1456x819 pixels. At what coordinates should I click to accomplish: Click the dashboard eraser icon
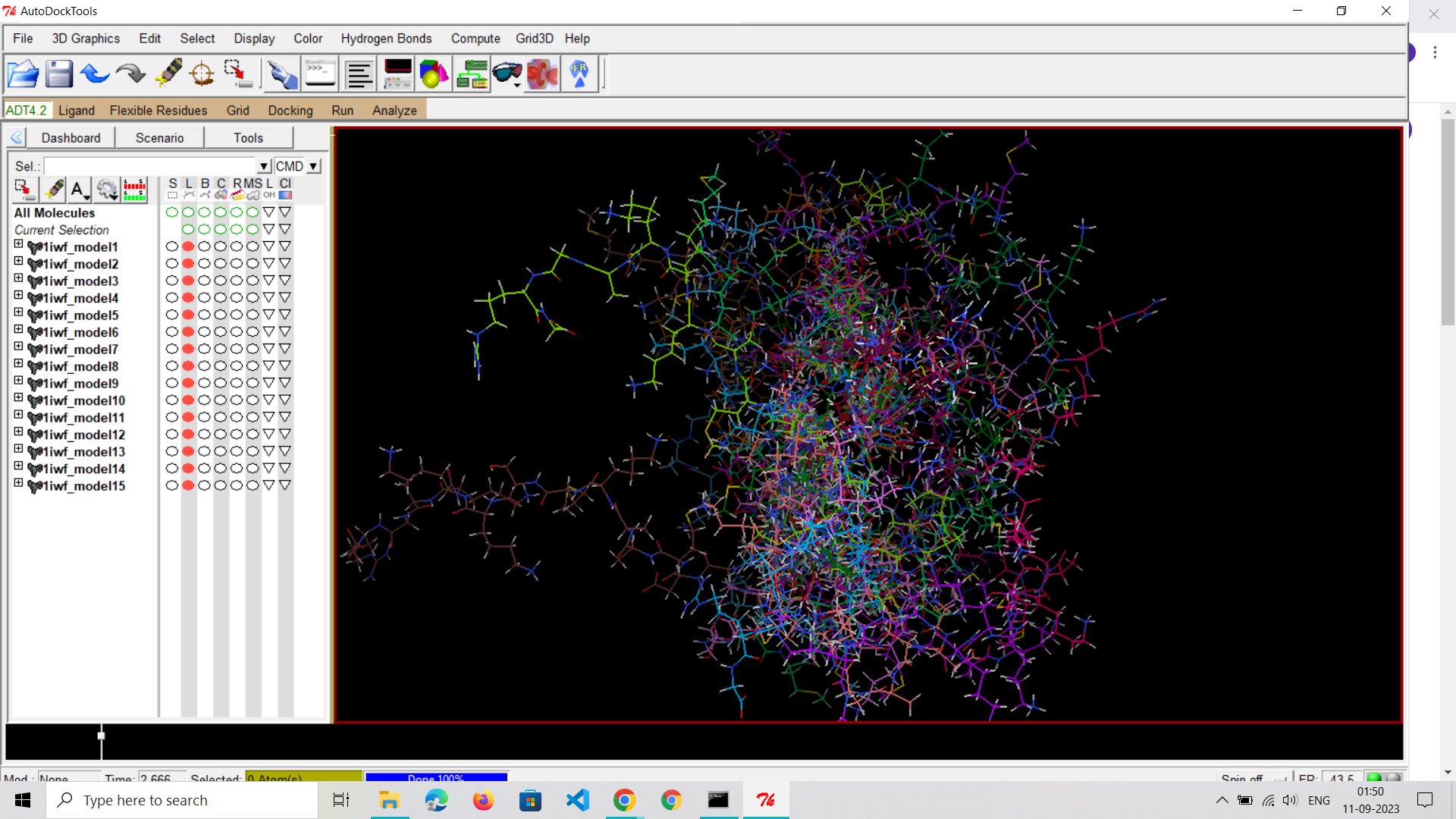(x=54, y=190)
